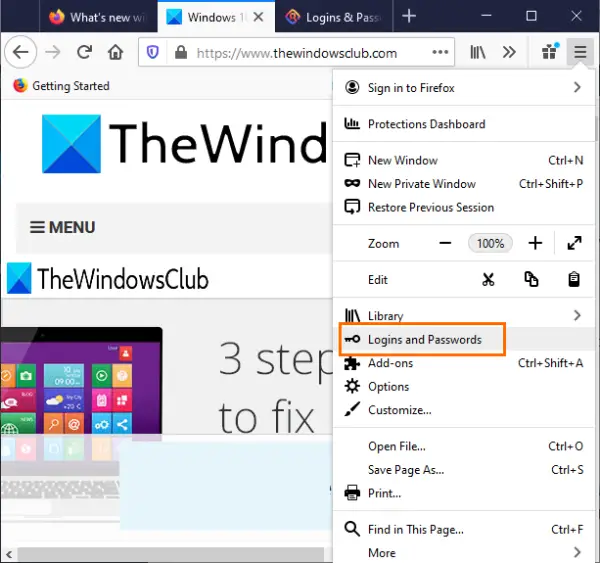Open the More submenu

coord(463,553)
